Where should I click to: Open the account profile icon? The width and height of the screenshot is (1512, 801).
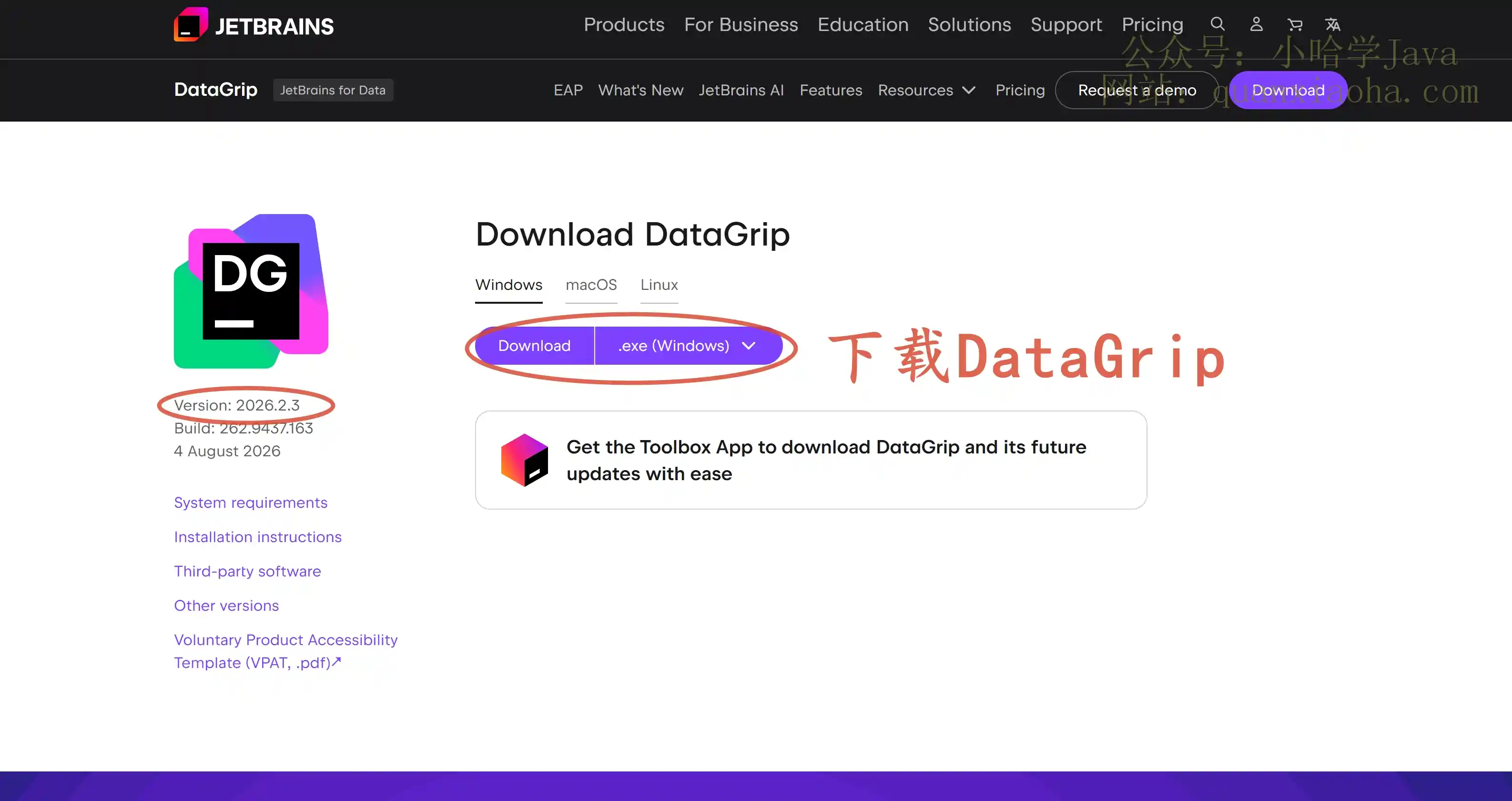coord(1256,24)
